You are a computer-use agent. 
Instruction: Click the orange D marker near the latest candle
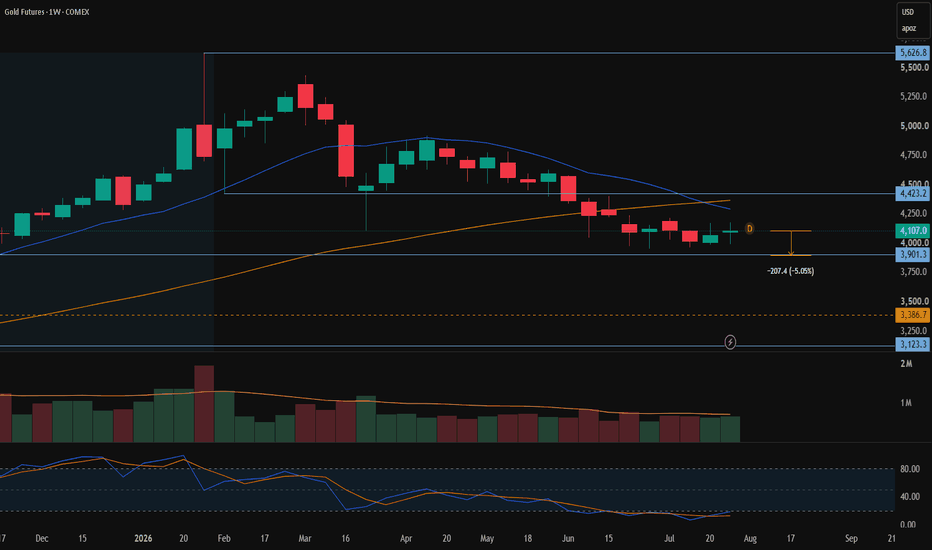tap(750, 228)
